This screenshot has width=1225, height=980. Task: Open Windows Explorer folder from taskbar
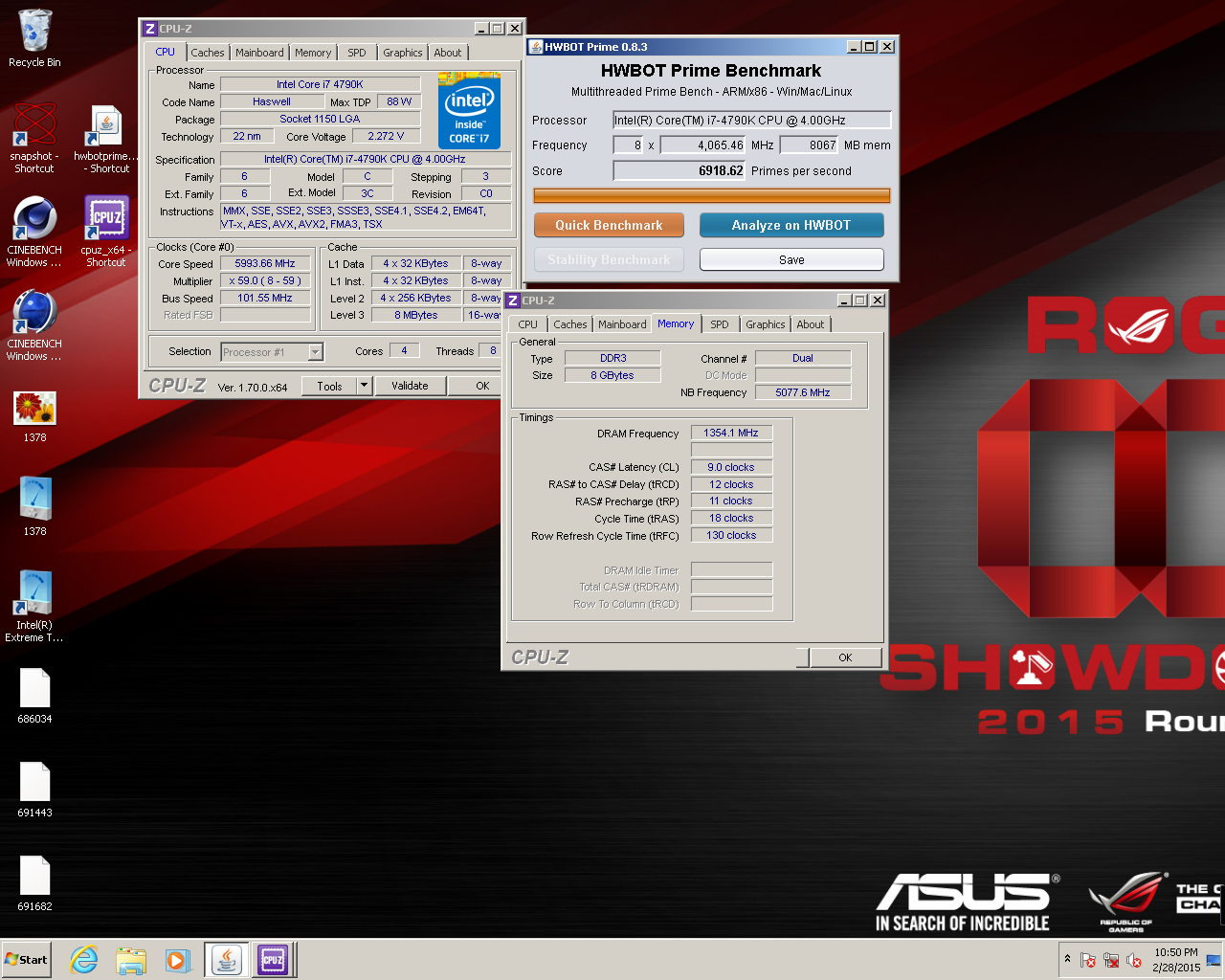point(131,960)
